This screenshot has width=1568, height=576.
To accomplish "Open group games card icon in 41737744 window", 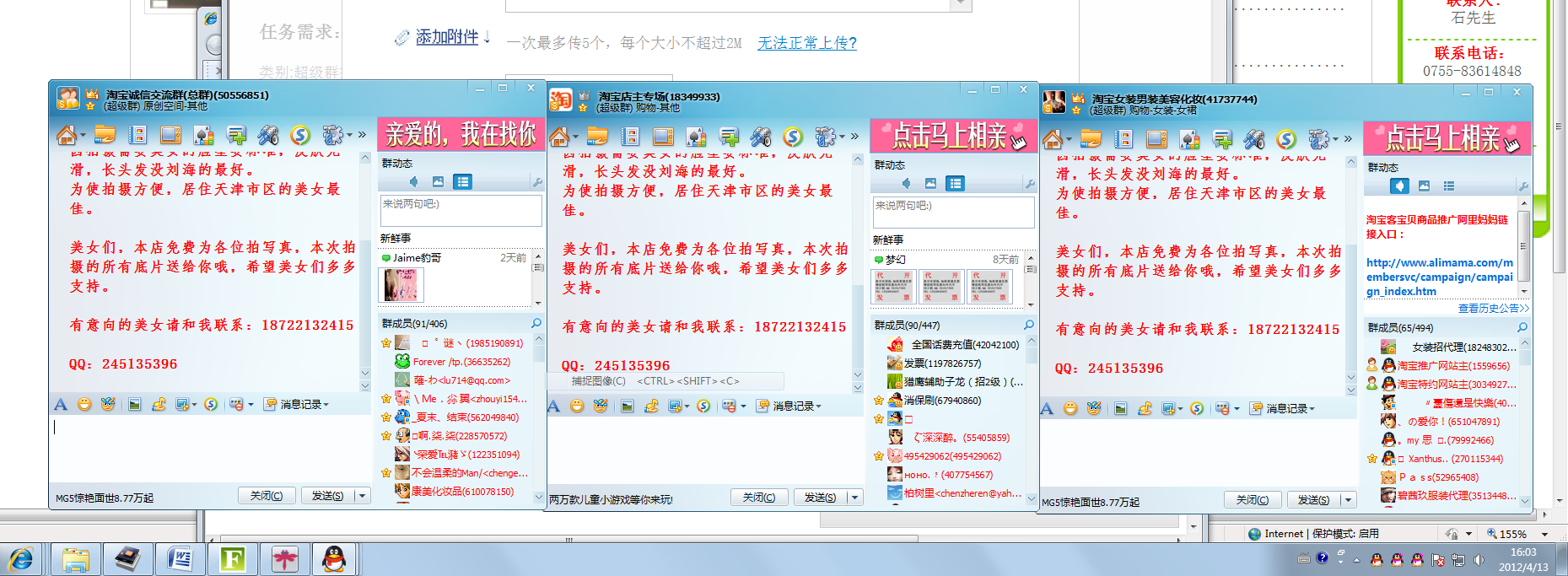I will pos(1189,139).
